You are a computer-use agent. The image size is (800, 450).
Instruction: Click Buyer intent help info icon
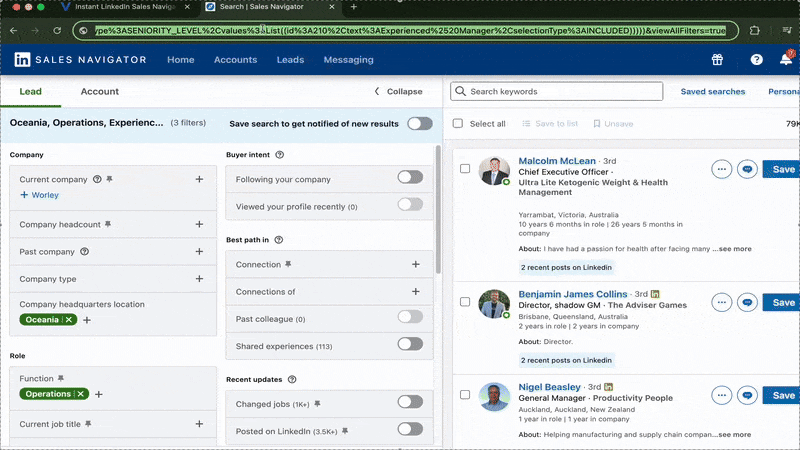pyautogui.click(x=280, y=155)
